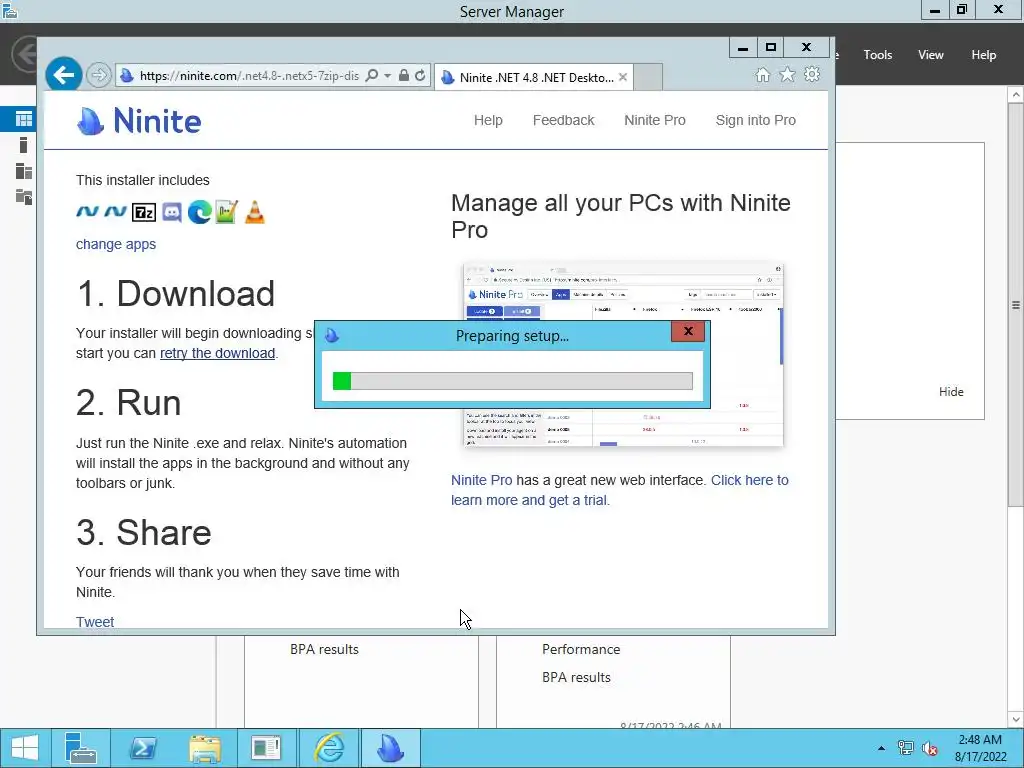Click Hide in Server Manager welcome panel
Screen dimensions: 1024x768
[951, 392]
